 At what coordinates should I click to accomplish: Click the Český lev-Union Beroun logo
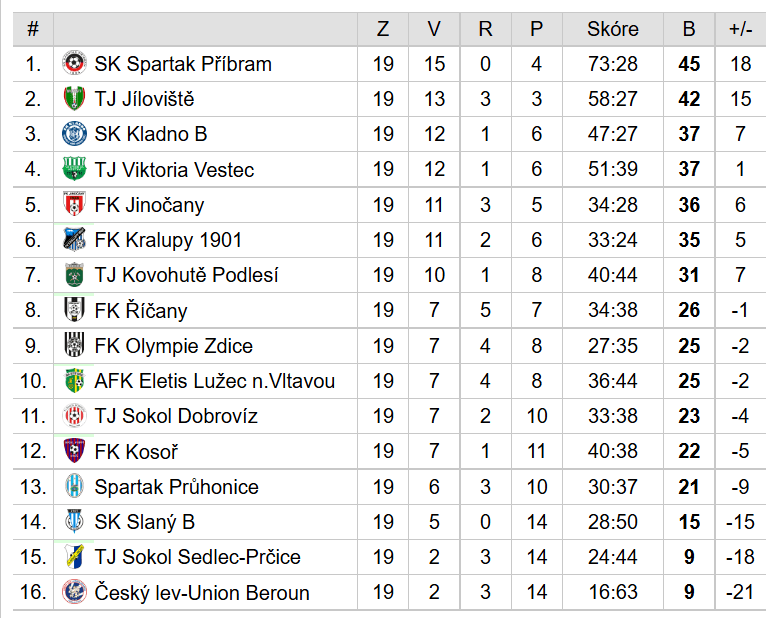click(74, 592)
